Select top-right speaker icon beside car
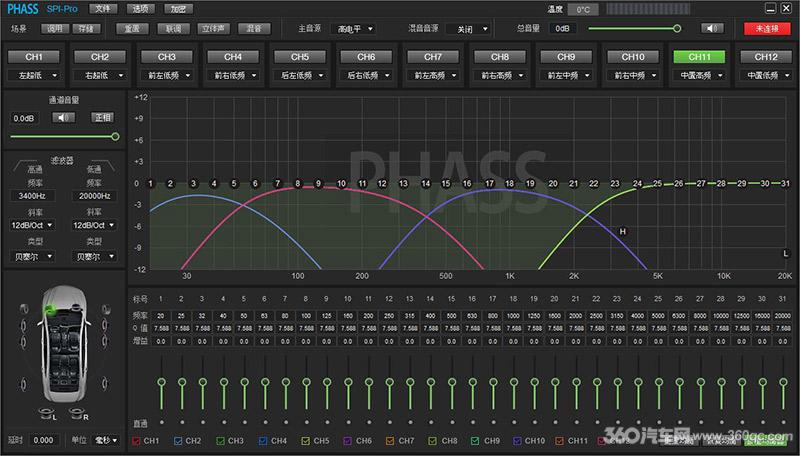800x456 pixels. coord(106,309)
